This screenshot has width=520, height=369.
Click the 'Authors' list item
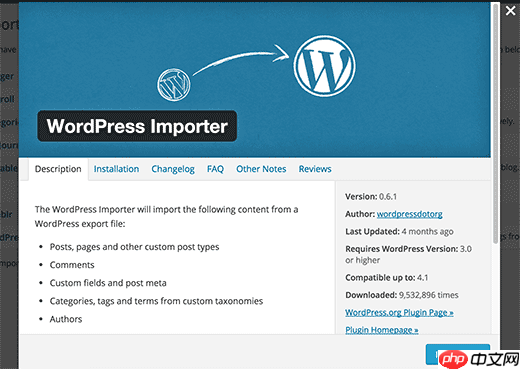(66, 319)
